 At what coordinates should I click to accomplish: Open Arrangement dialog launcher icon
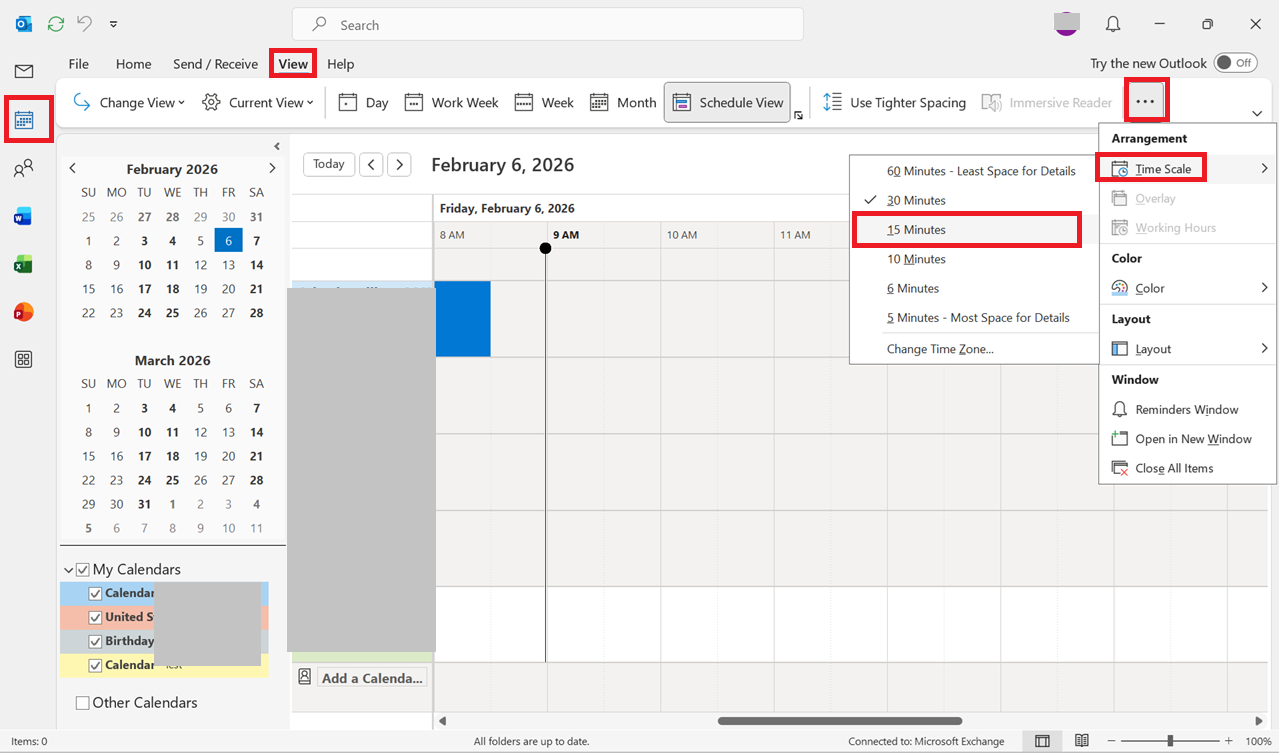799,116
